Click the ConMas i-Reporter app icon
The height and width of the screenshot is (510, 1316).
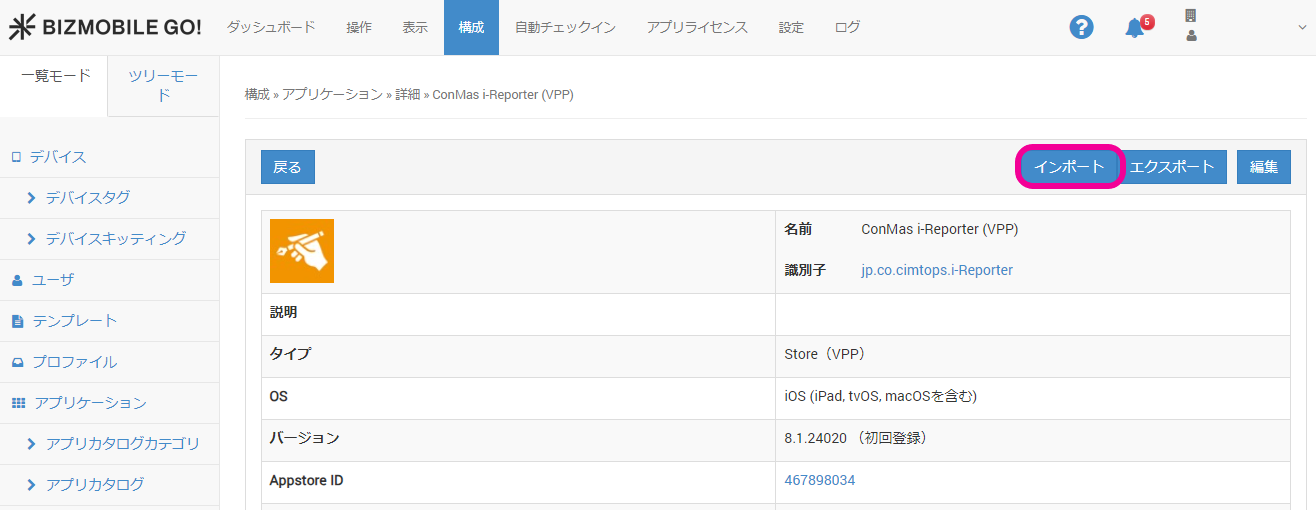[302, 251]
